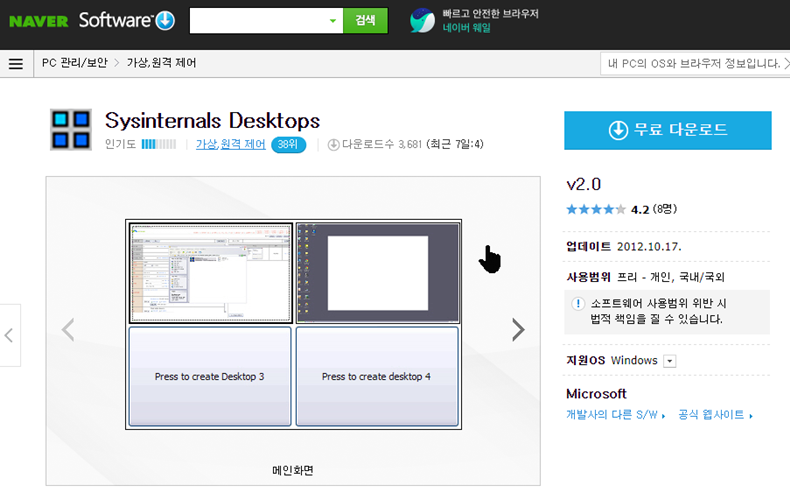The height and width of the screenshot is (492, 790).
Task: Select 가상,원격 제어 breadcrumb
Action: coord(161,63)
